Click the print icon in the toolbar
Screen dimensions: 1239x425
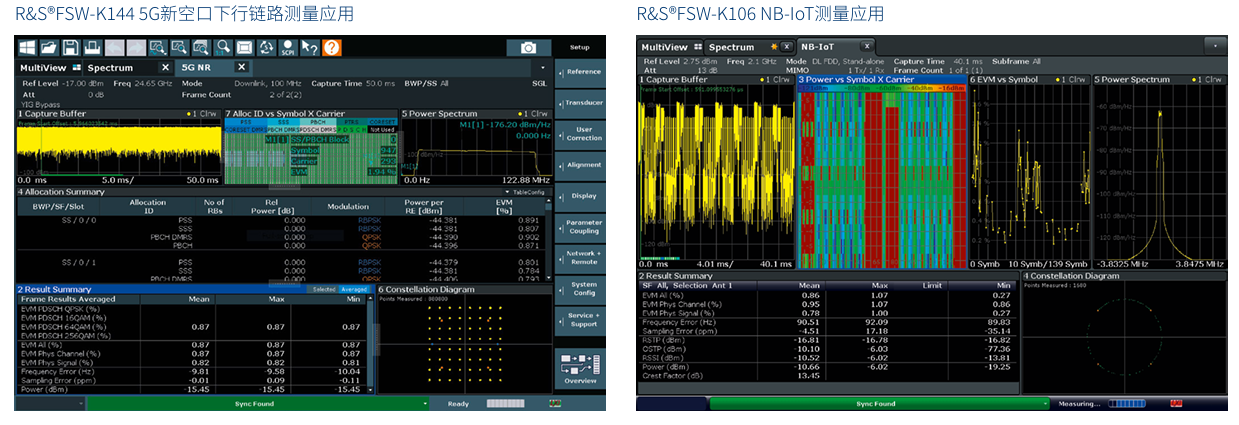click(x=92, y=47)
